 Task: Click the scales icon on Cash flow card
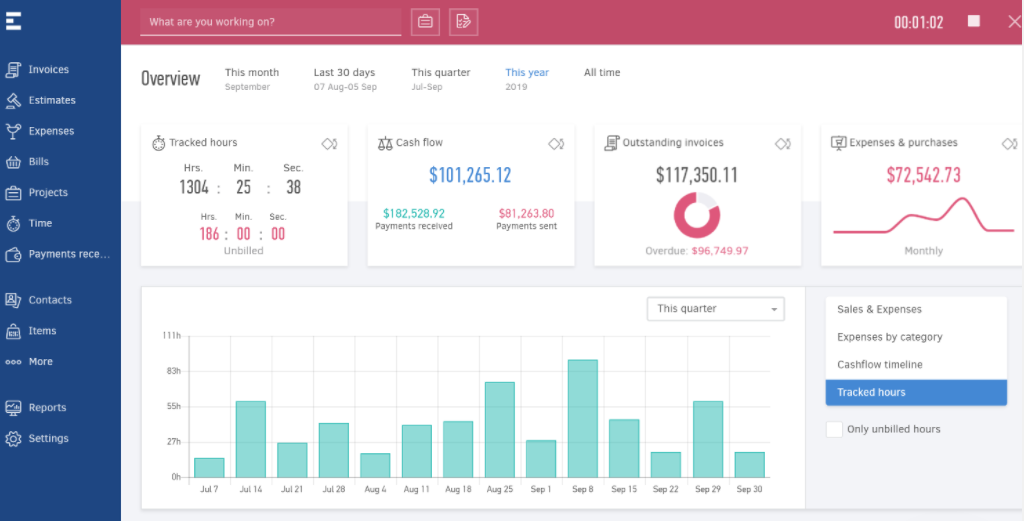pos(385,143)
